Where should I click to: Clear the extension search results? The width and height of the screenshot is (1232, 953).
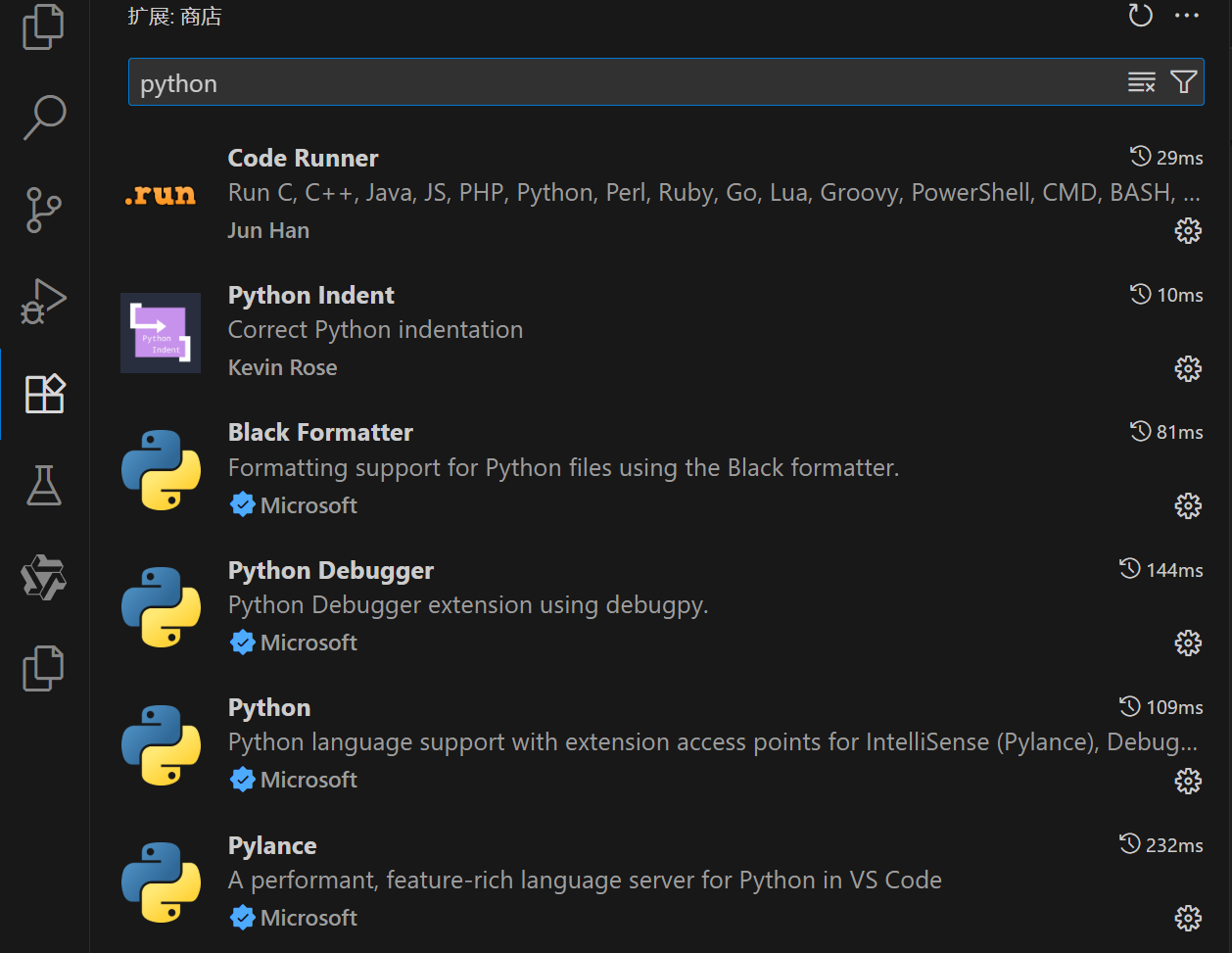[1141, 82]
